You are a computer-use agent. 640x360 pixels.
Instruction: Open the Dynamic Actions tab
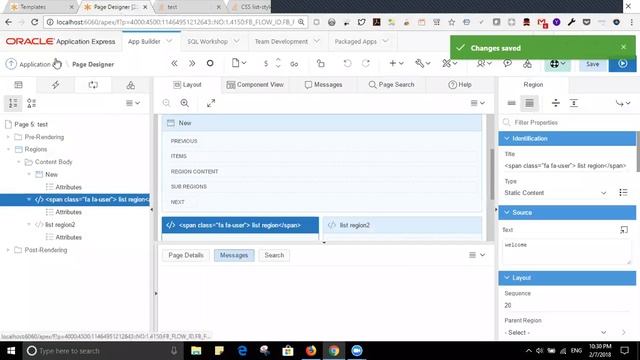56,85
